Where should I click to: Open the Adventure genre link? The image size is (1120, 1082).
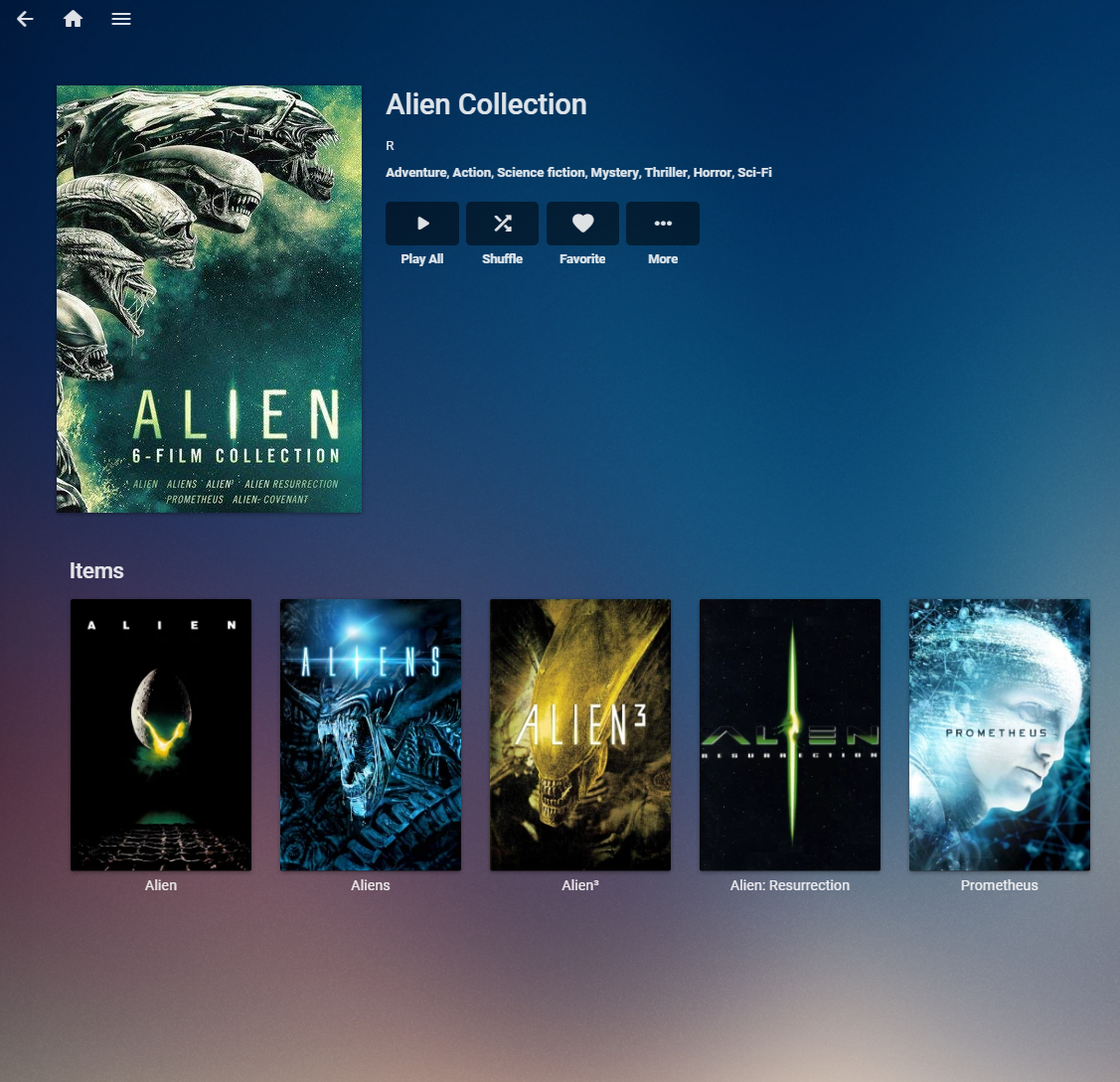pyautogui.click(x=415, y=172)
